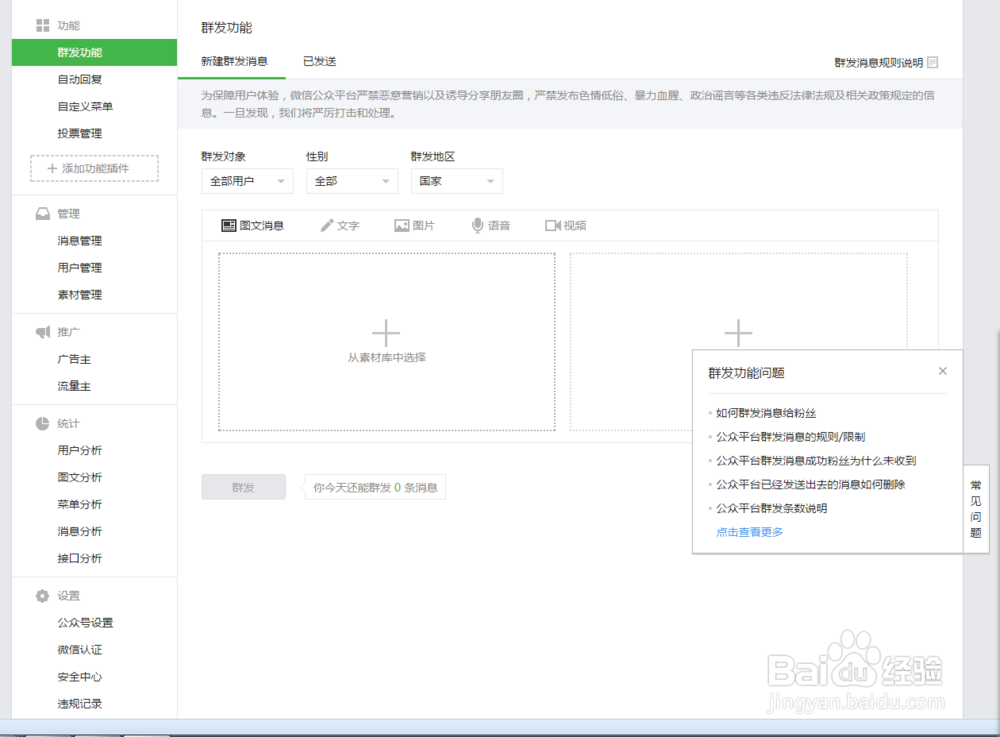Expand the 性别 gender dropdown
The height and width of the screenshot is (737, 1000).
pos(351,181)
